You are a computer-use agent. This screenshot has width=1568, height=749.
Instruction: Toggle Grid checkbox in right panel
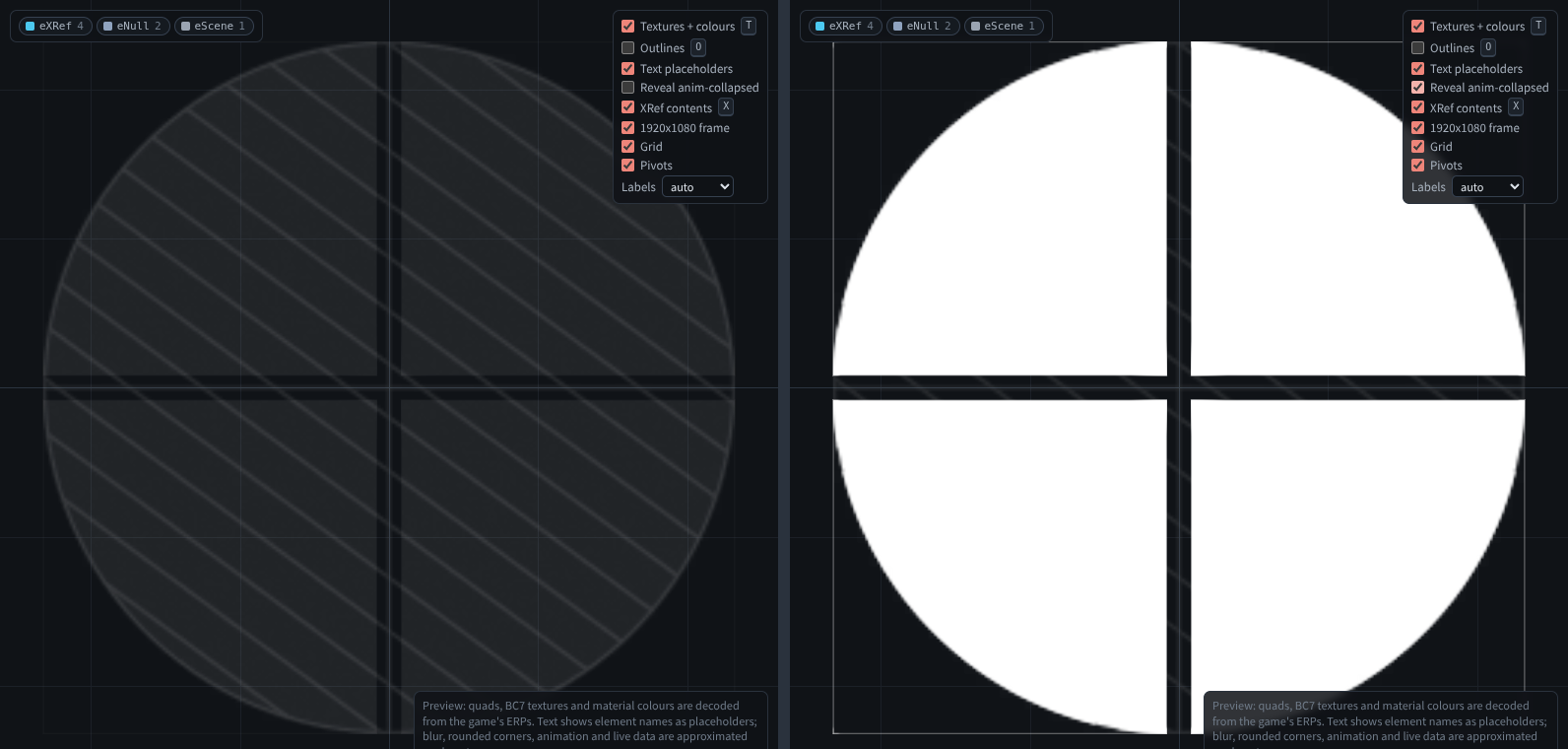click(x=1417, y=147)
